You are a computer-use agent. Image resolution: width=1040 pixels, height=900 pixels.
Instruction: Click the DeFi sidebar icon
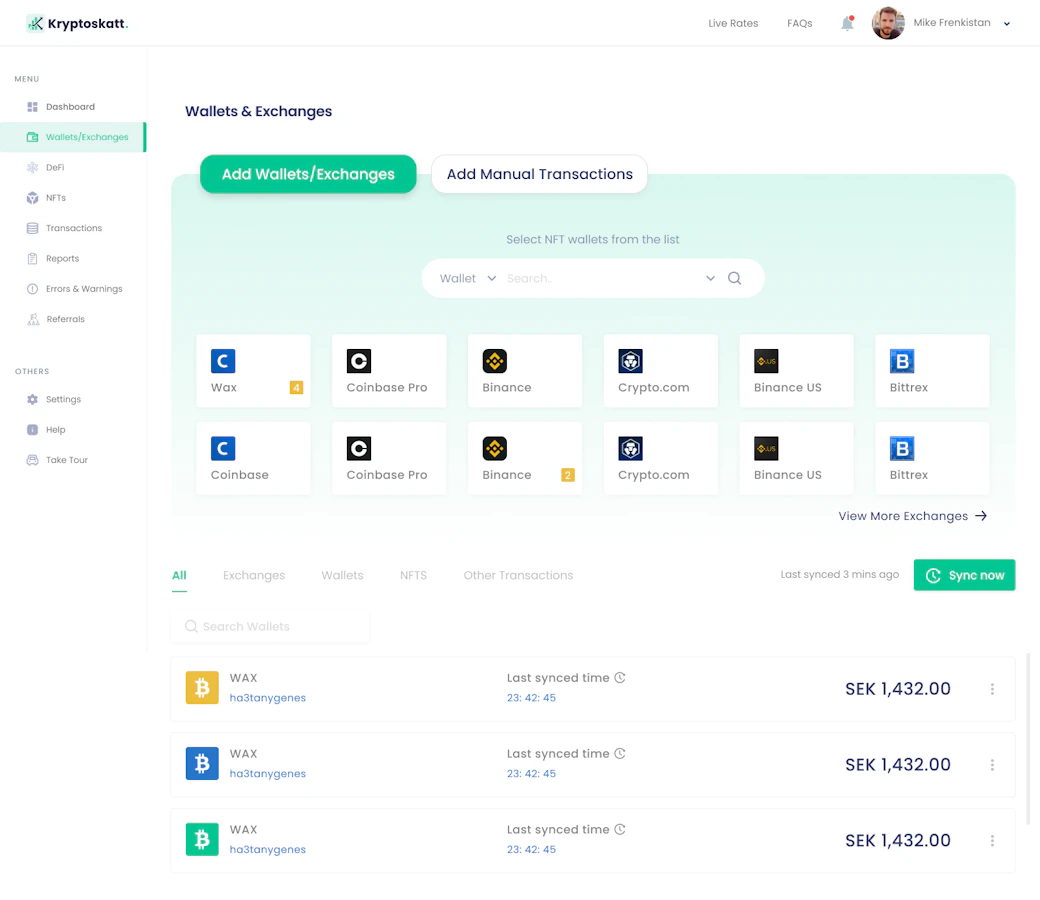point(32,167)
